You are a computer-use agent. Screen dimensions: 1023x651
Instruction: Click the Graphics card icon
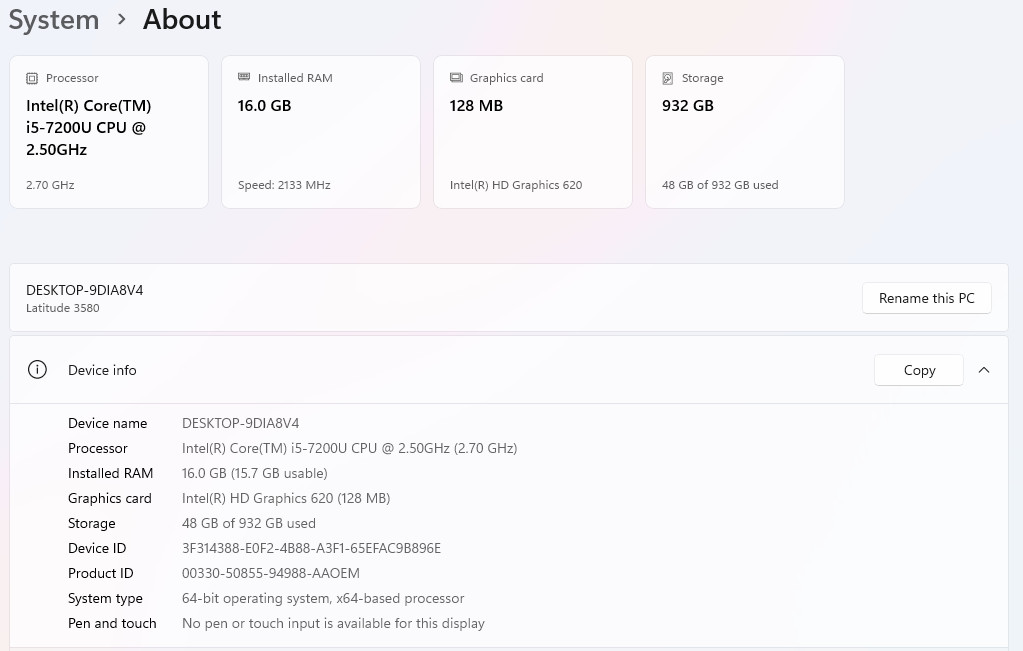[456, 78]
